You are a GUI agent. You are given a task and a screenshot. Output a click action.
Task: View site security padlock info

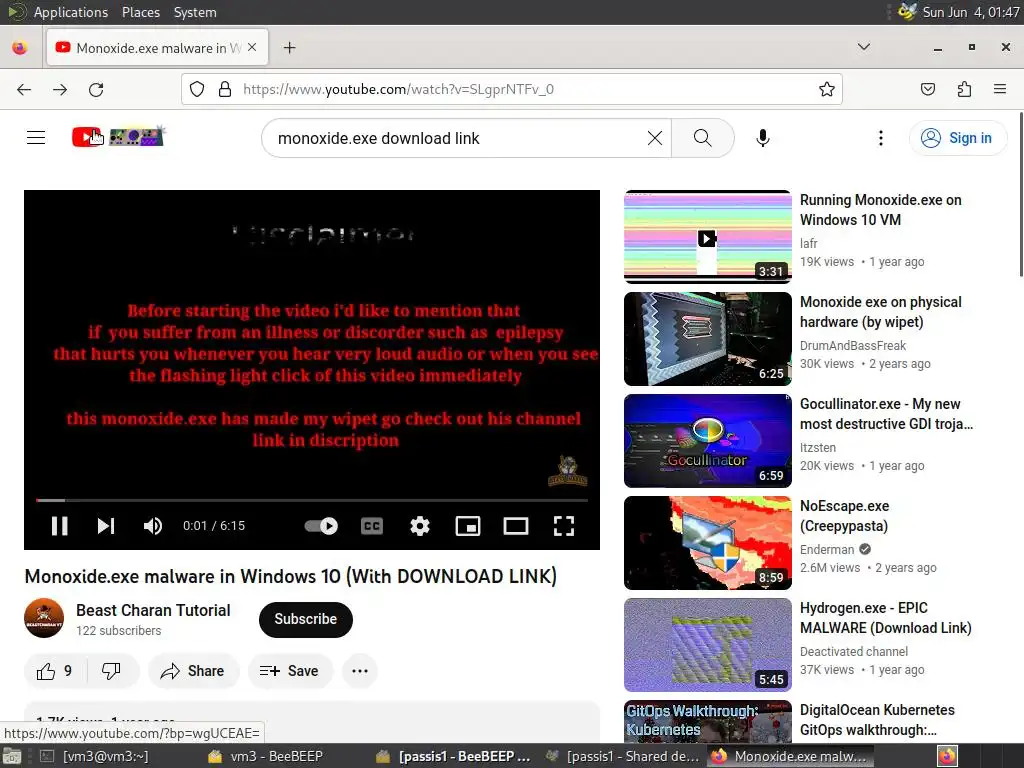[225, 89]
